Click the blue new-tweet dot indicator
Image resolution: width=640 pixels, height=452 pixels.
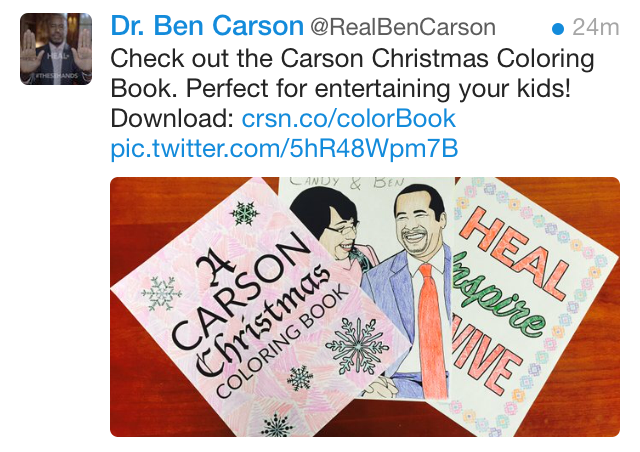[x=558, y=26]
